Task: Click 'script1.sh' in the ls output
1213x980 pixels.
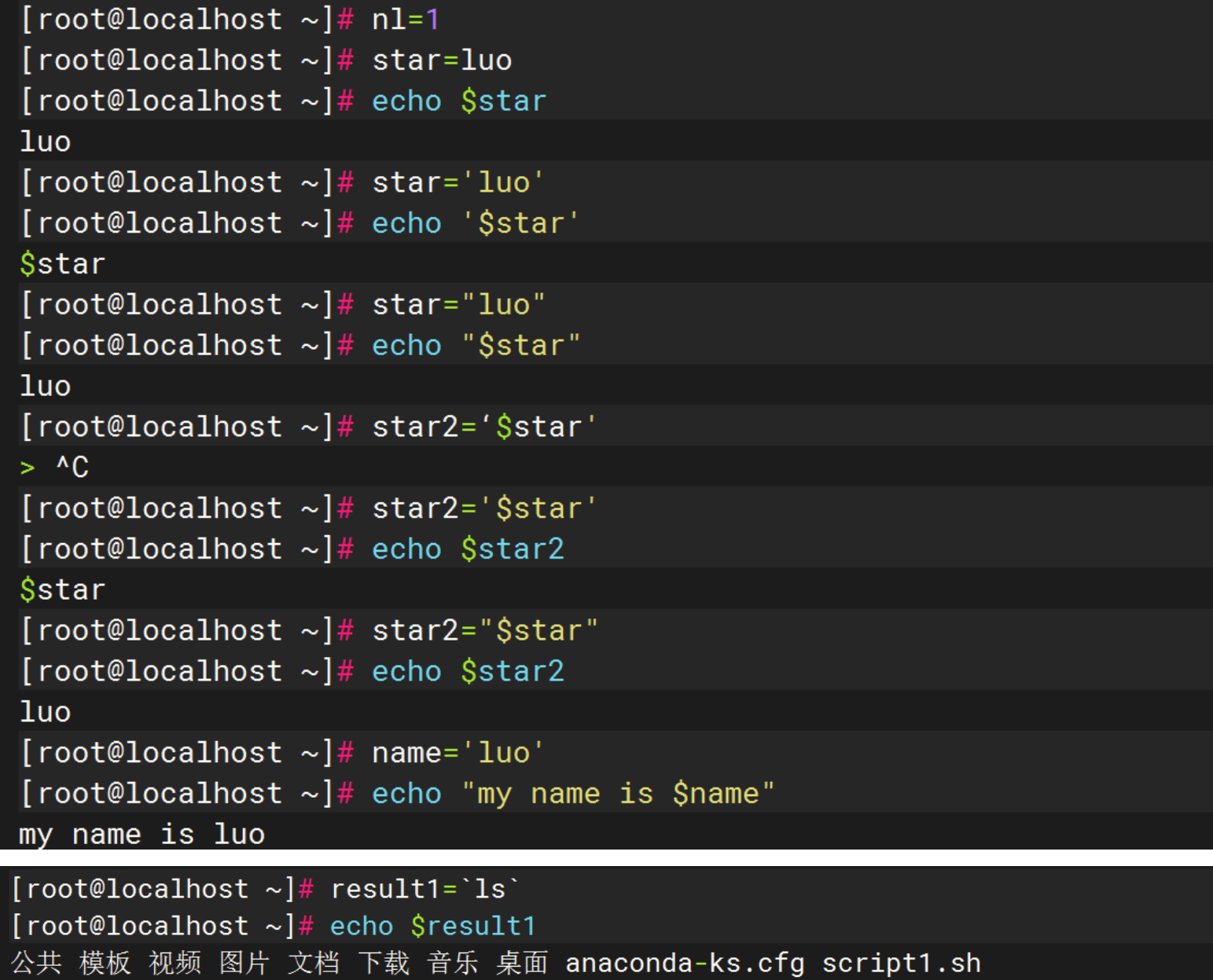Action: click(902, 963)
